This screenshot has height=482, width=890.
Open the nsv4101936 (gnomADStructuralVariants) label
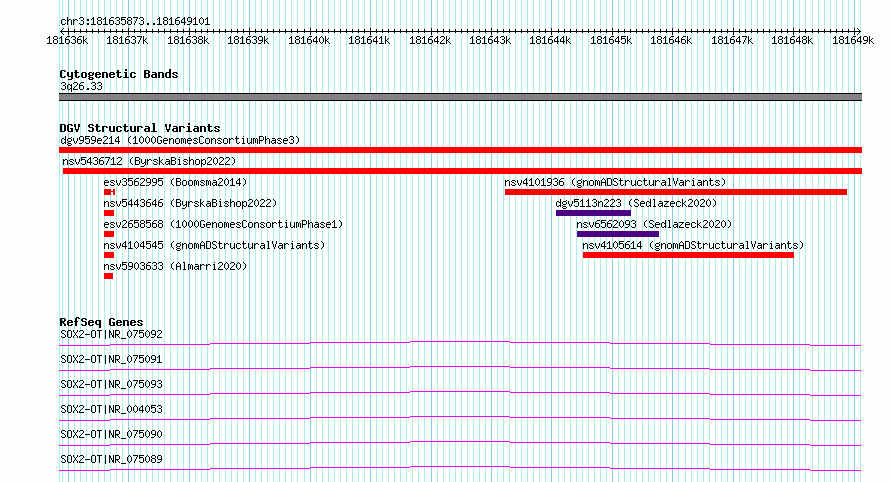tap(615, 182)
